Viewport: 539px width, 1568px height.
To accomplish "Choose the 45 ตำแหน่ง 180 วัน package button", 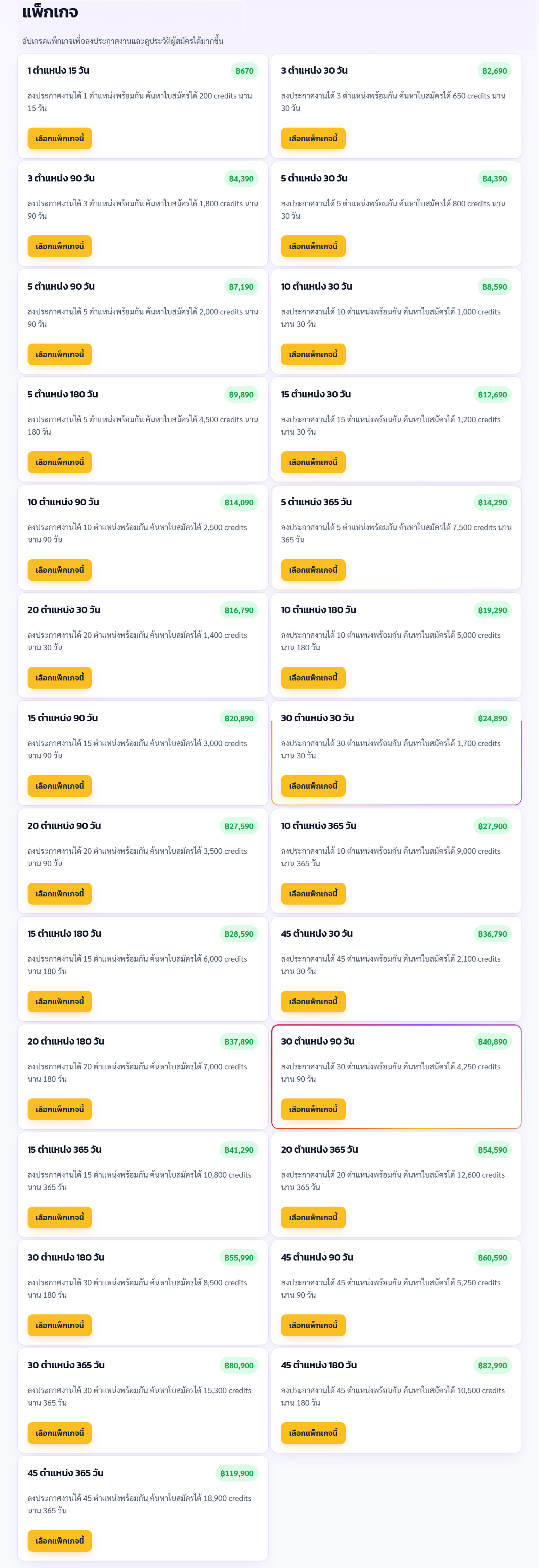I will (x=313, y=1433).
